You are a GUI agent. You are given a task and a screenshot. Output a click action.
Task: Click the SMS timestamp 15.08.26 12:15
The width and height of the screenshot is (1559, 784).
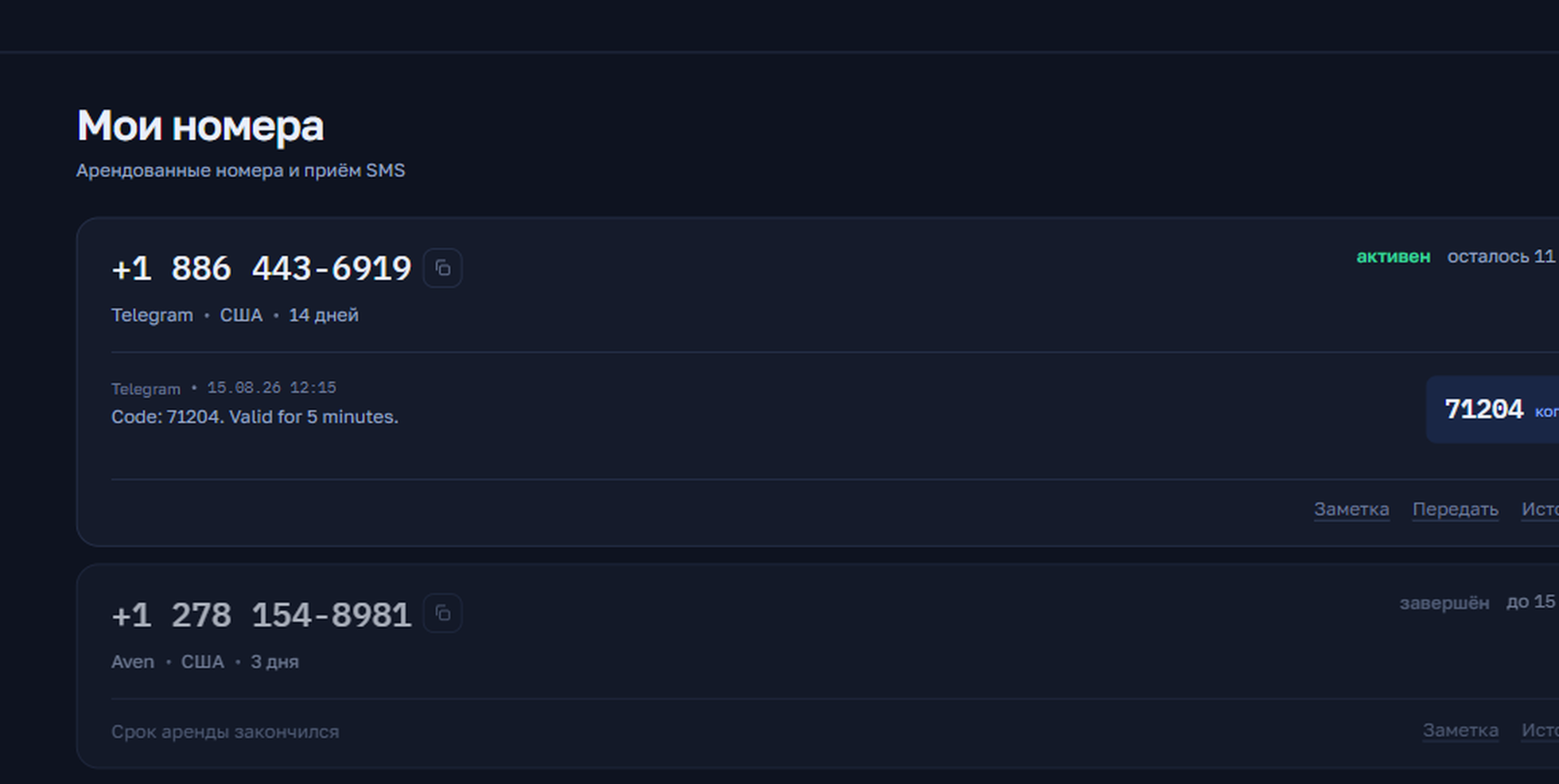coord(272,388)
